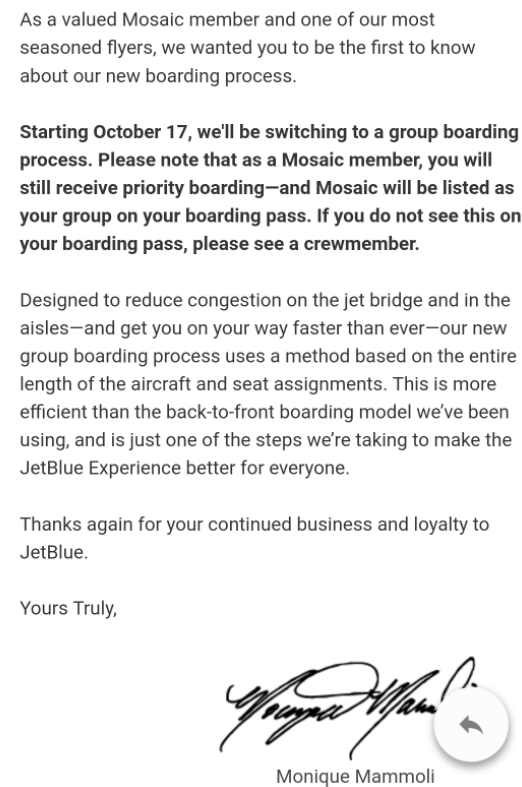Select the 'Thanks again for your continued business' line
Screen dimensions: 522x787
(x=254, y=524)
